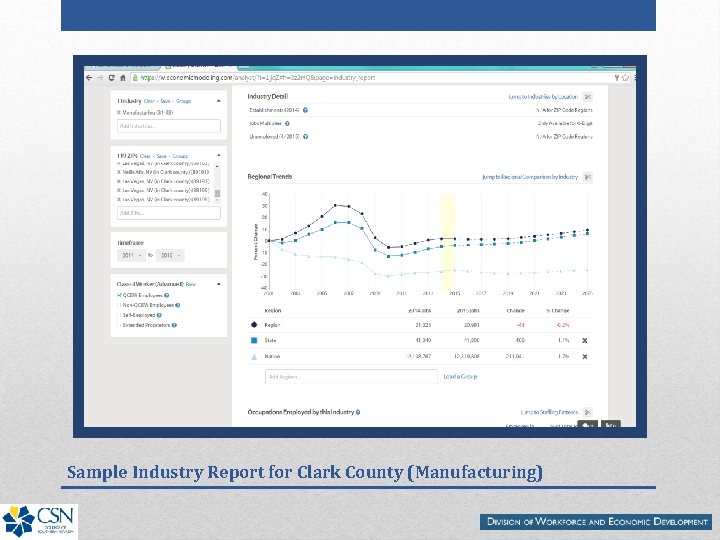Click Jump to Regional Comparison by Industry link
This screenshot has height=540, width=720.
[530, 177]
